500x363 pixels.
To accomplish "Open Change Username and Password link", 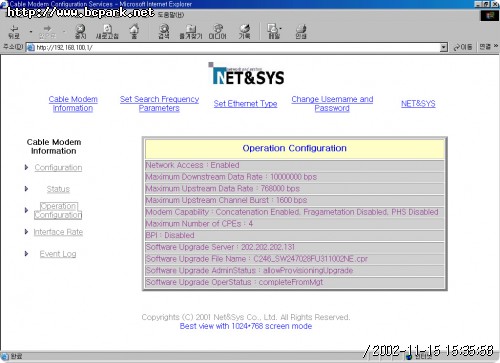I will tap(332, 104).
